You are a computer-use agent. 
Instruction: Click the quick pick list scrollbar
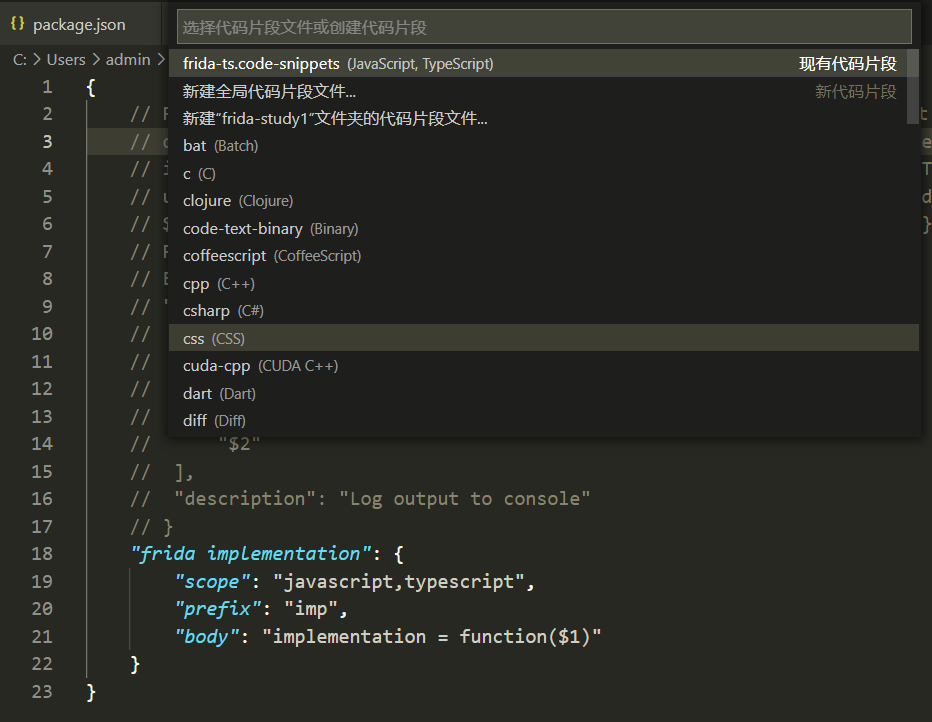click(912, 86)
